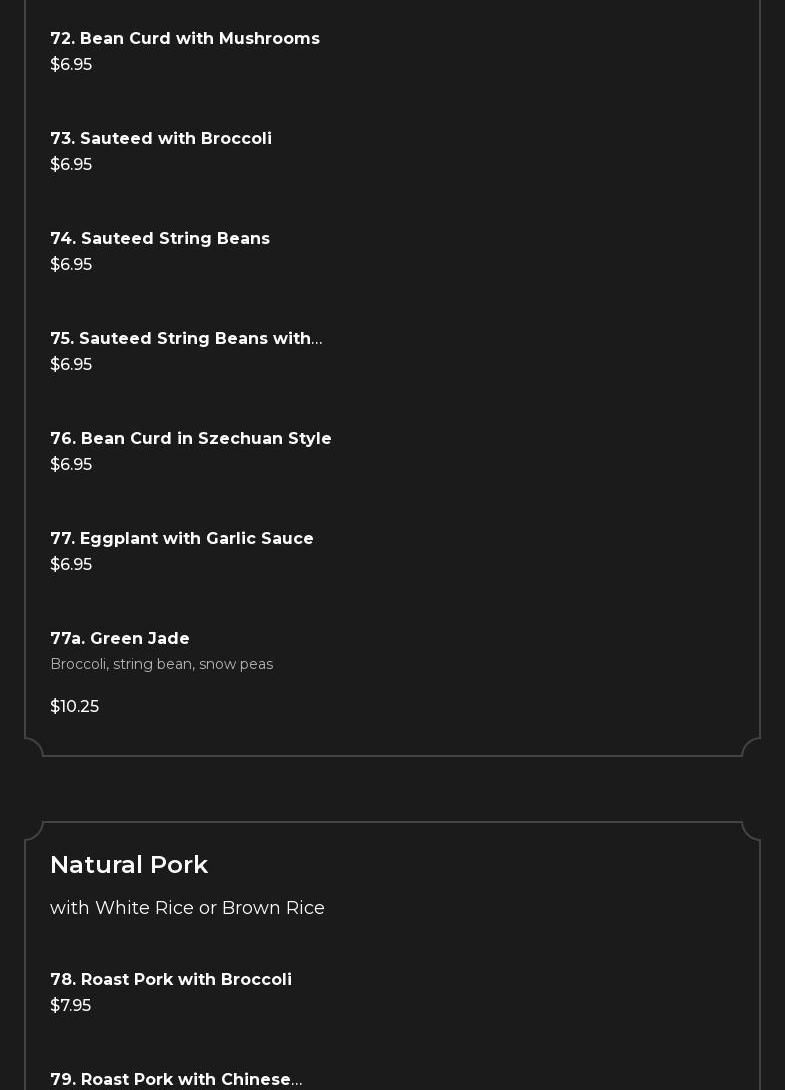Click the price beneath item 75
Image resolution: width=785 pixels, height=1090 pixels.
coord(71,364)
